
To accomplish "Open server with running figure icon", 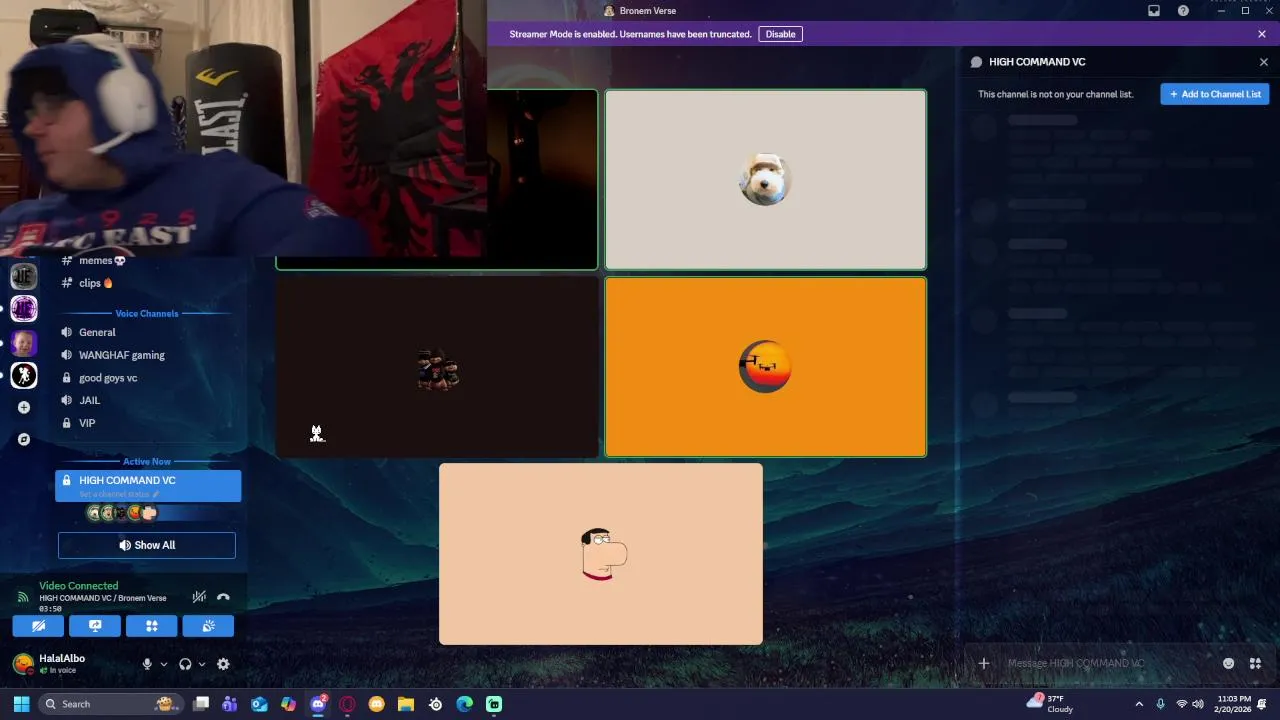I will pyautogui.click(x=24, y=375).
